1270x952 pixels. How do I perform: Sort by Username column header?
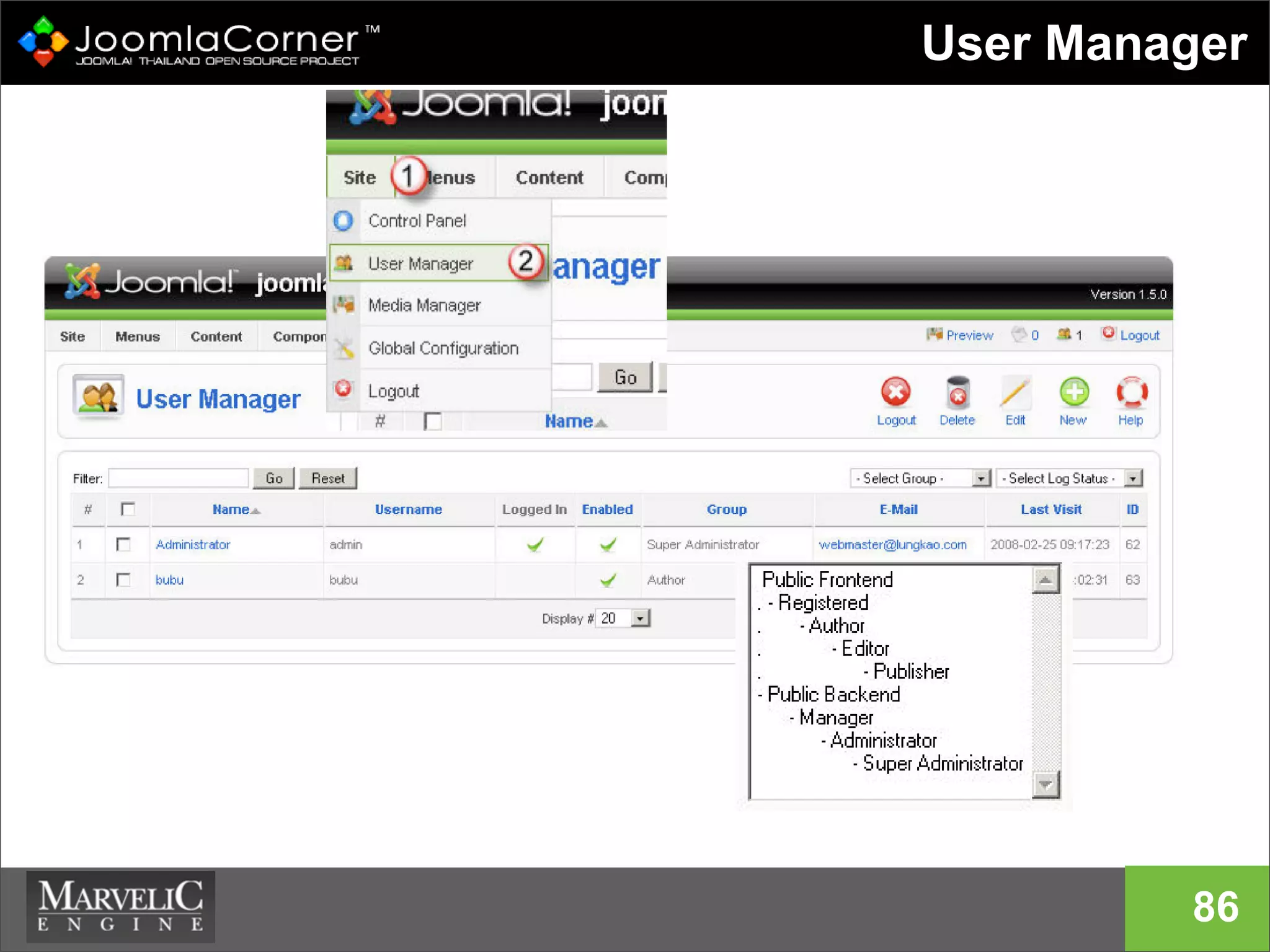click(x=409, y=509)
